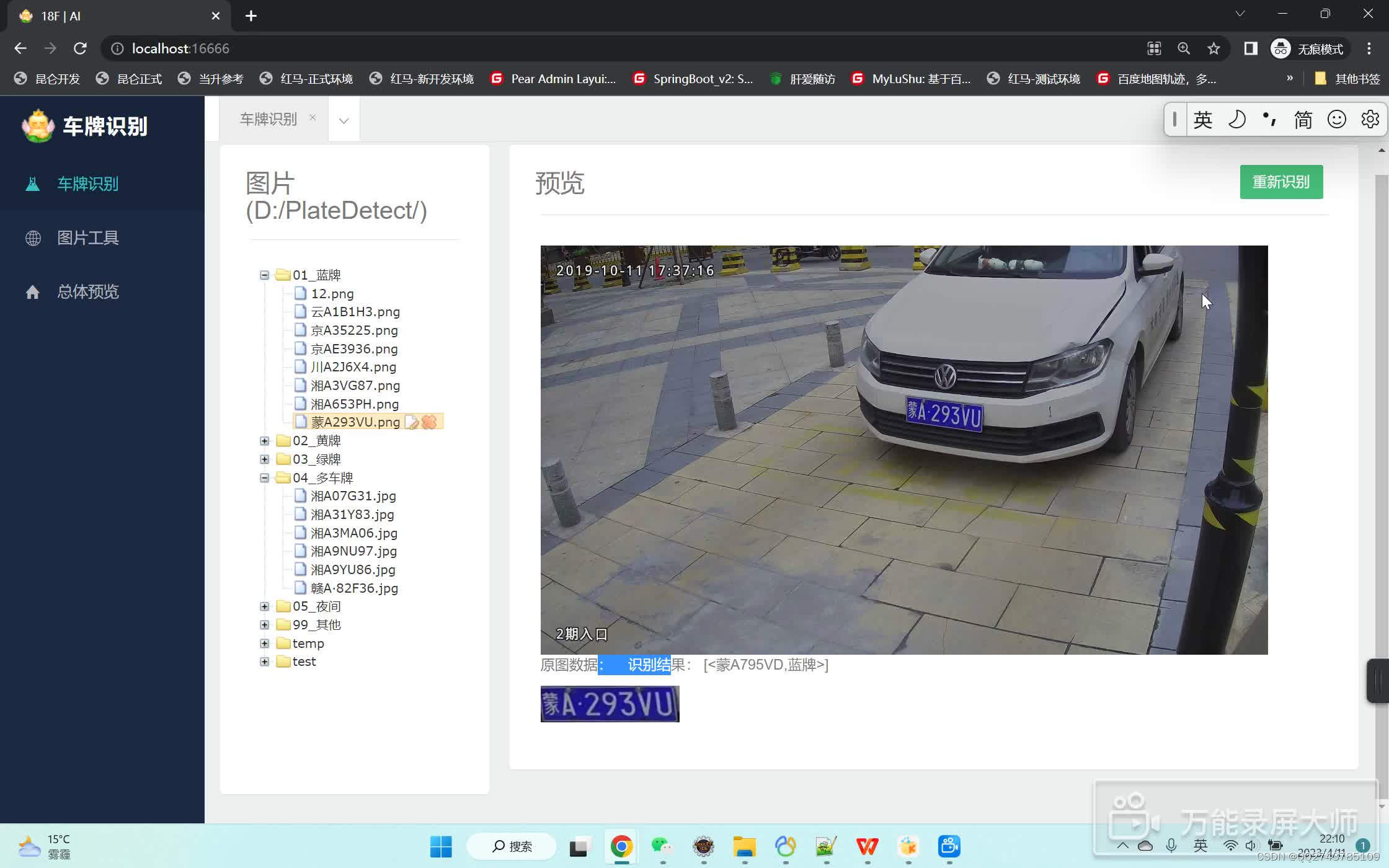
Task: Open 总体预览 via the home icon
Action: [x=87, y=291]
